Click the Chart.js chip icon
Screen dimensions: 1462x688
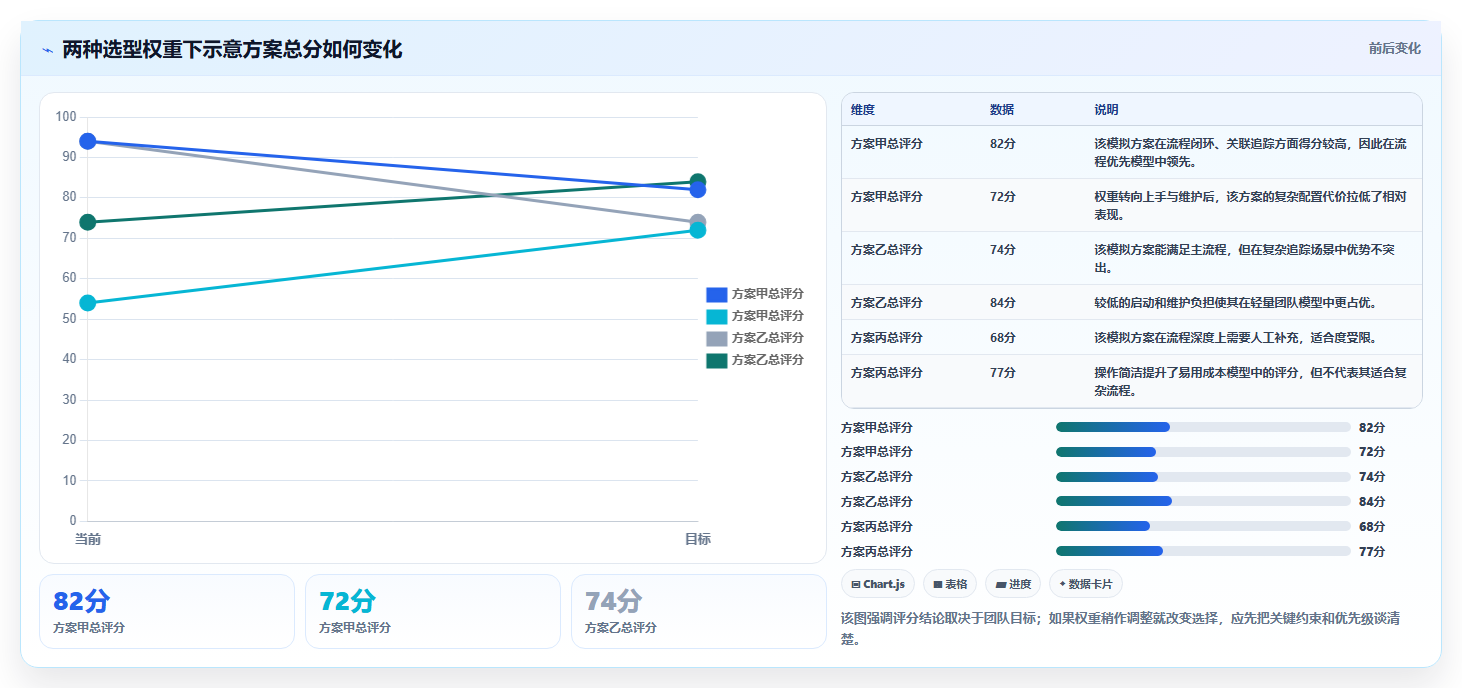[856, 584]
